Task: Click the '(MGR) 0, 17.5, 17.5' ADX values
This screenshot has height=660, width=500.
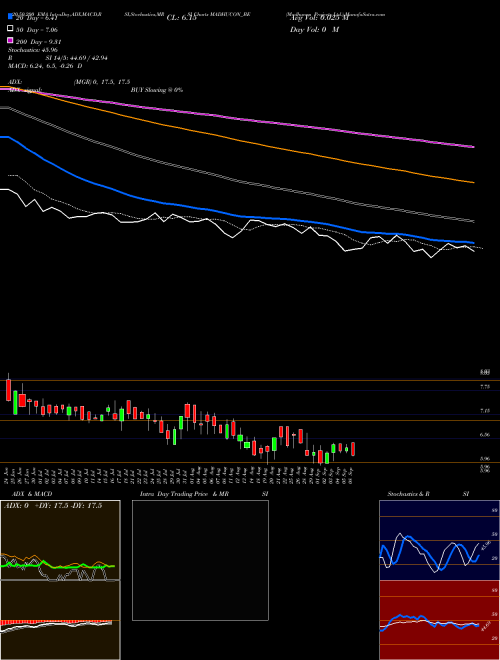Action: click(102, 82)
